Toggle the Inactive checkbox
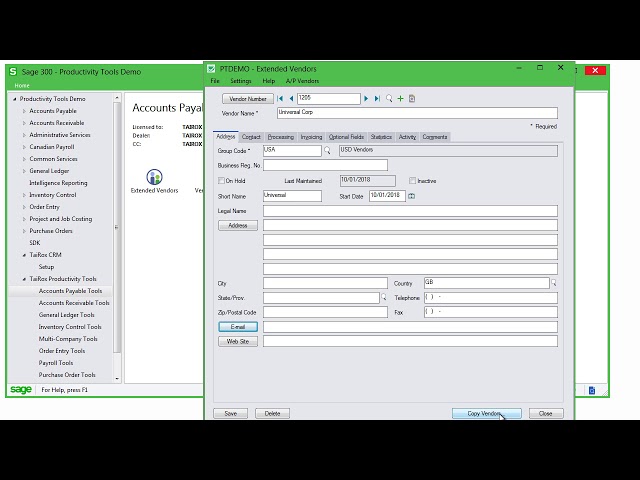The height and width of the screenshot is (480, 640). pos(413,180)
